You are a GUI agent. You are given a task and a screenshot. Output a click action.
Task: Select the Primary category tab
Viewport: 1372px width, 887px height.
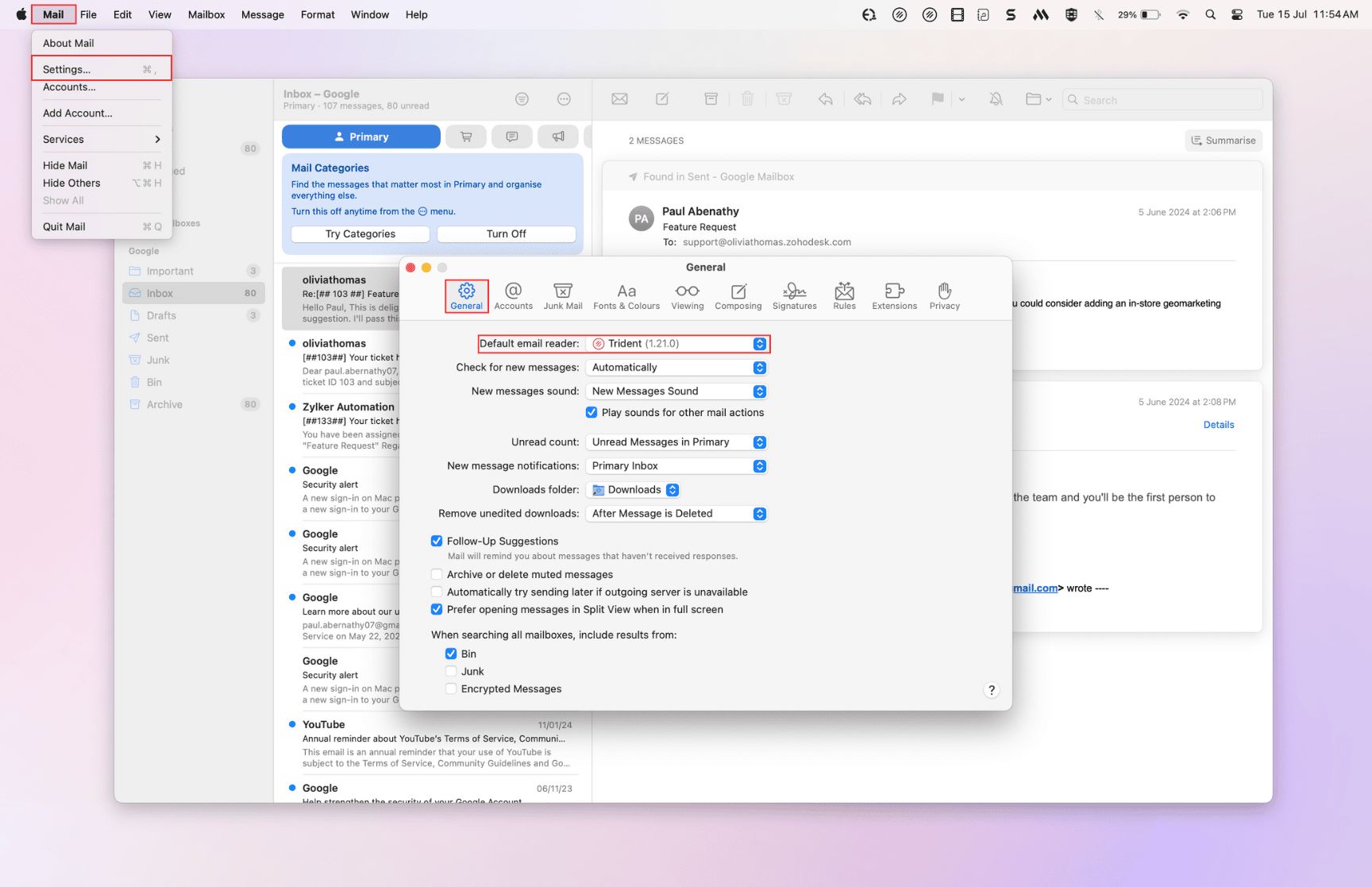point(361,137)
